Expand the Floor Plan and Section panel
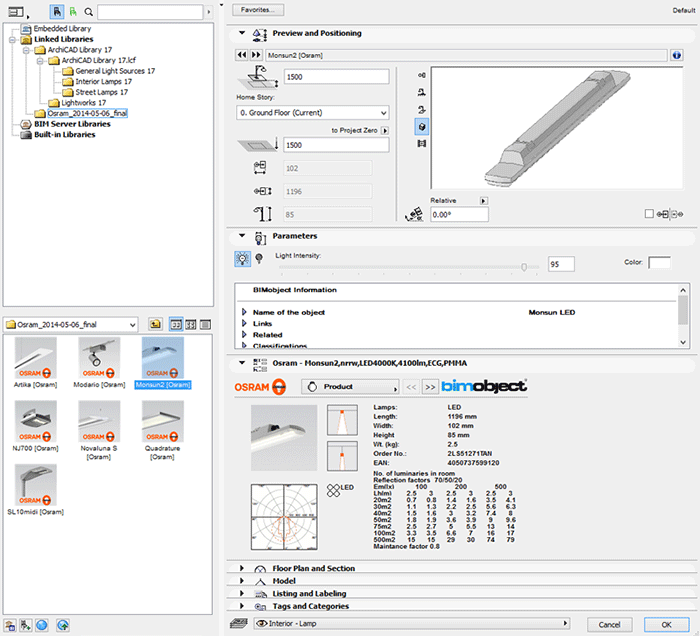The width and height of the screenshot is (700, 636). coord(242,568)
